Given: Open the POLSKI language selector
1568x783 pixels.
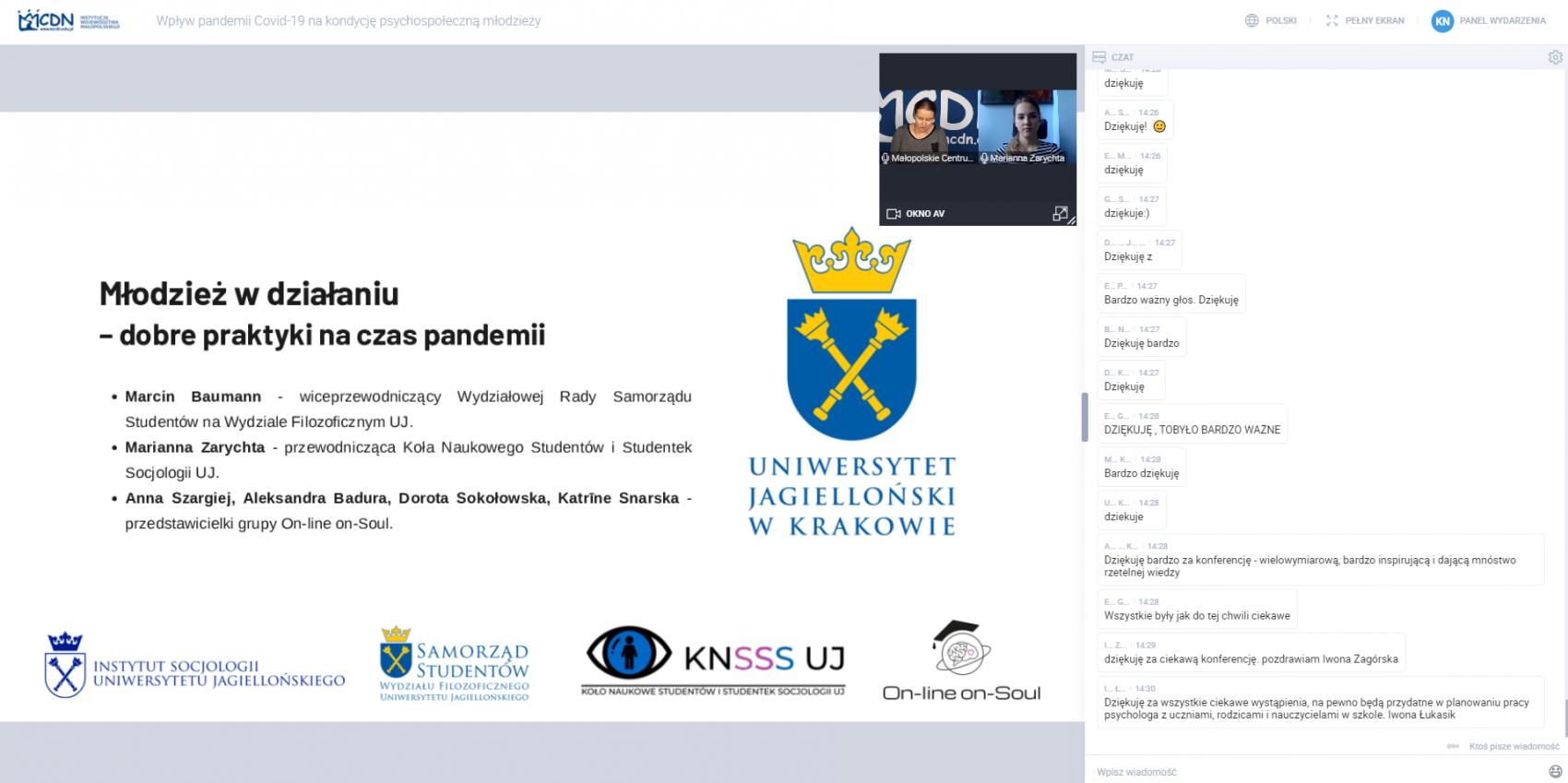Looking at the screenshot, I should (1281, 20).
